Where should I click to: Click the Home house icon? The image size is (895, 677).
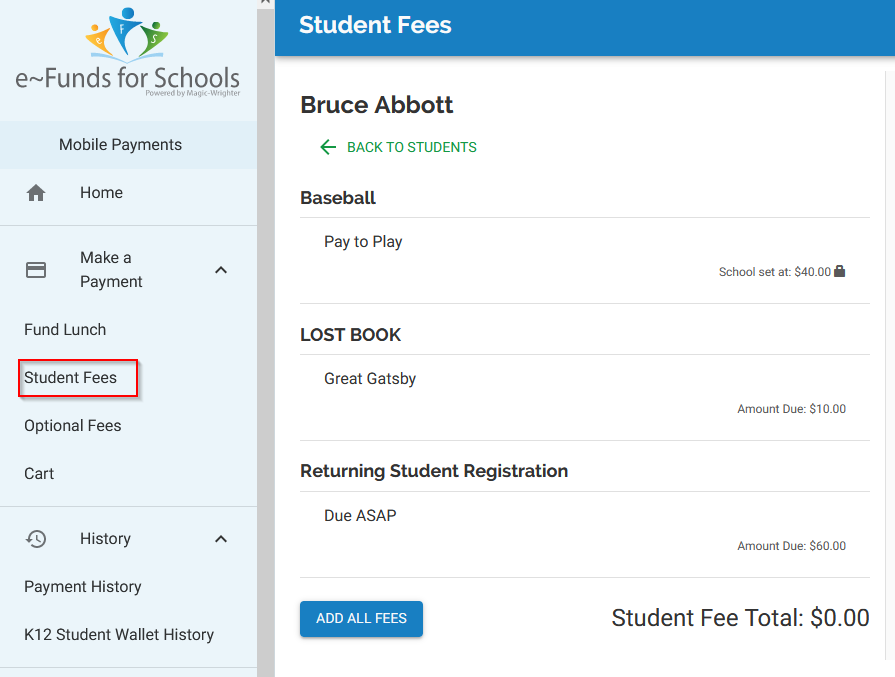pos(36,193)
